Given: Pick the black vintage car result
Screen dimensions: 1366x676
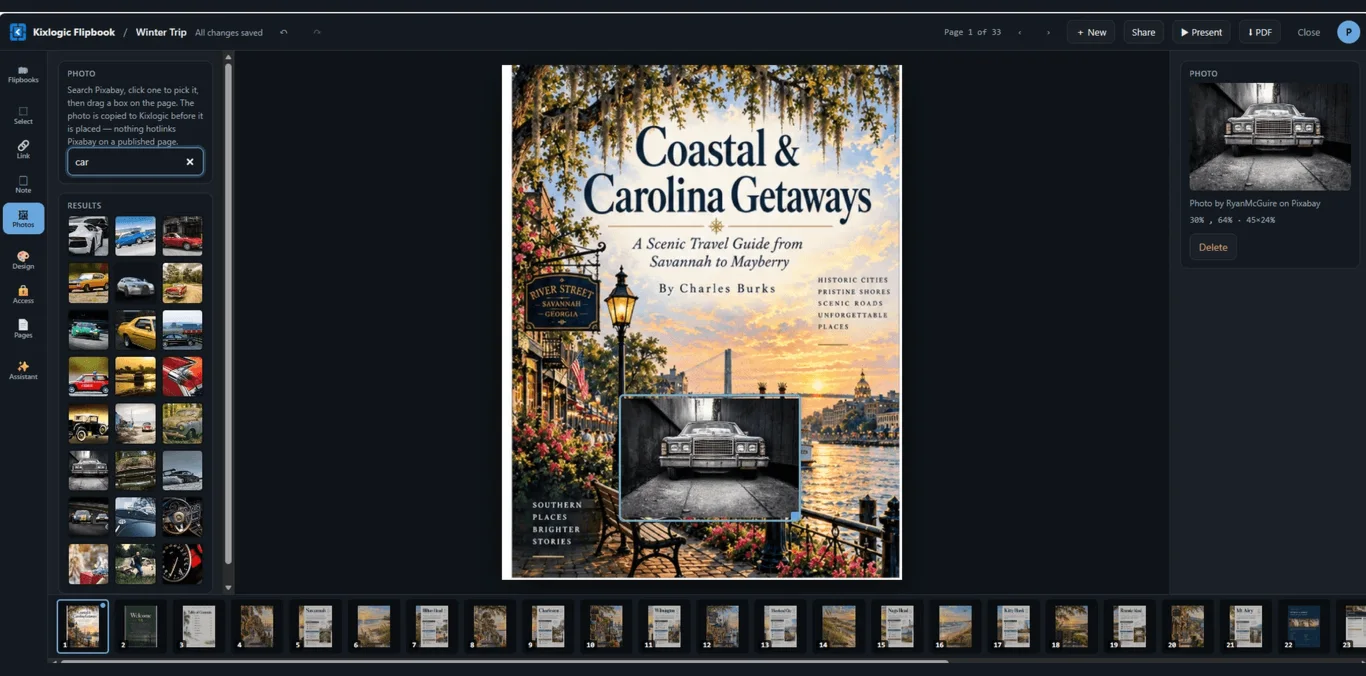Looking at the screenshot, I should click(88, 424).
